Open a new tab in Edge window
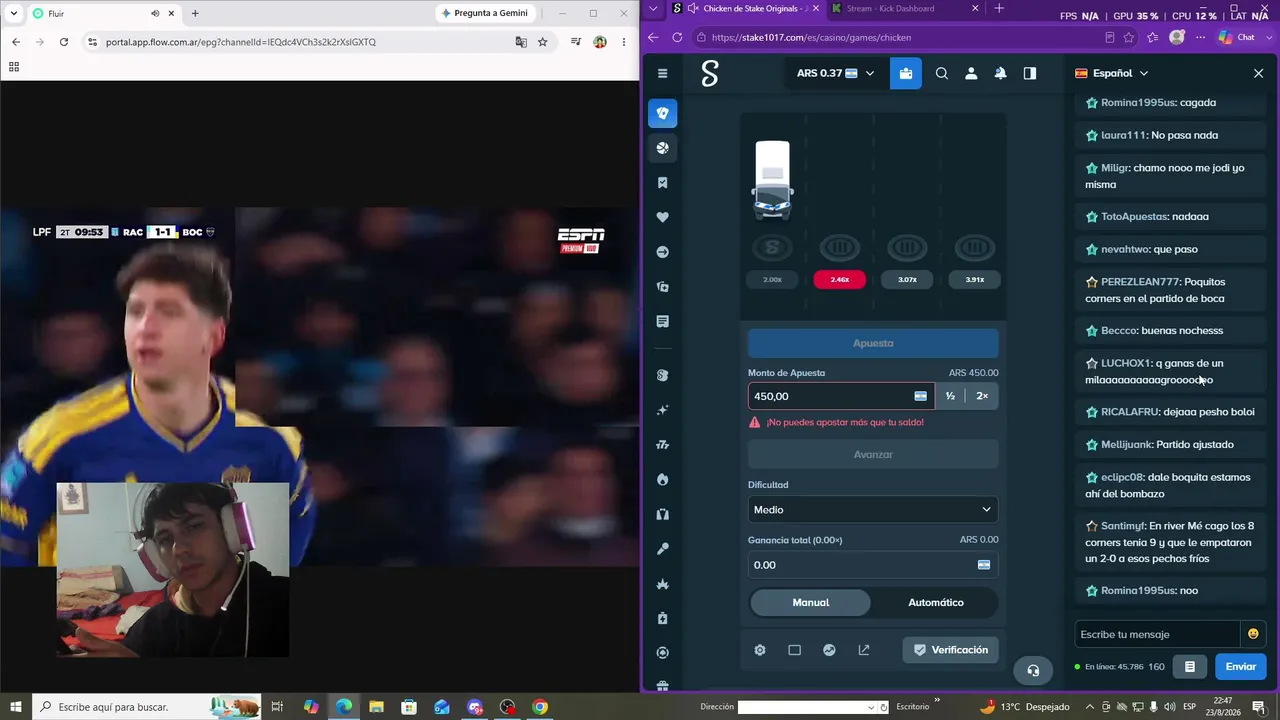 point(998,9)
